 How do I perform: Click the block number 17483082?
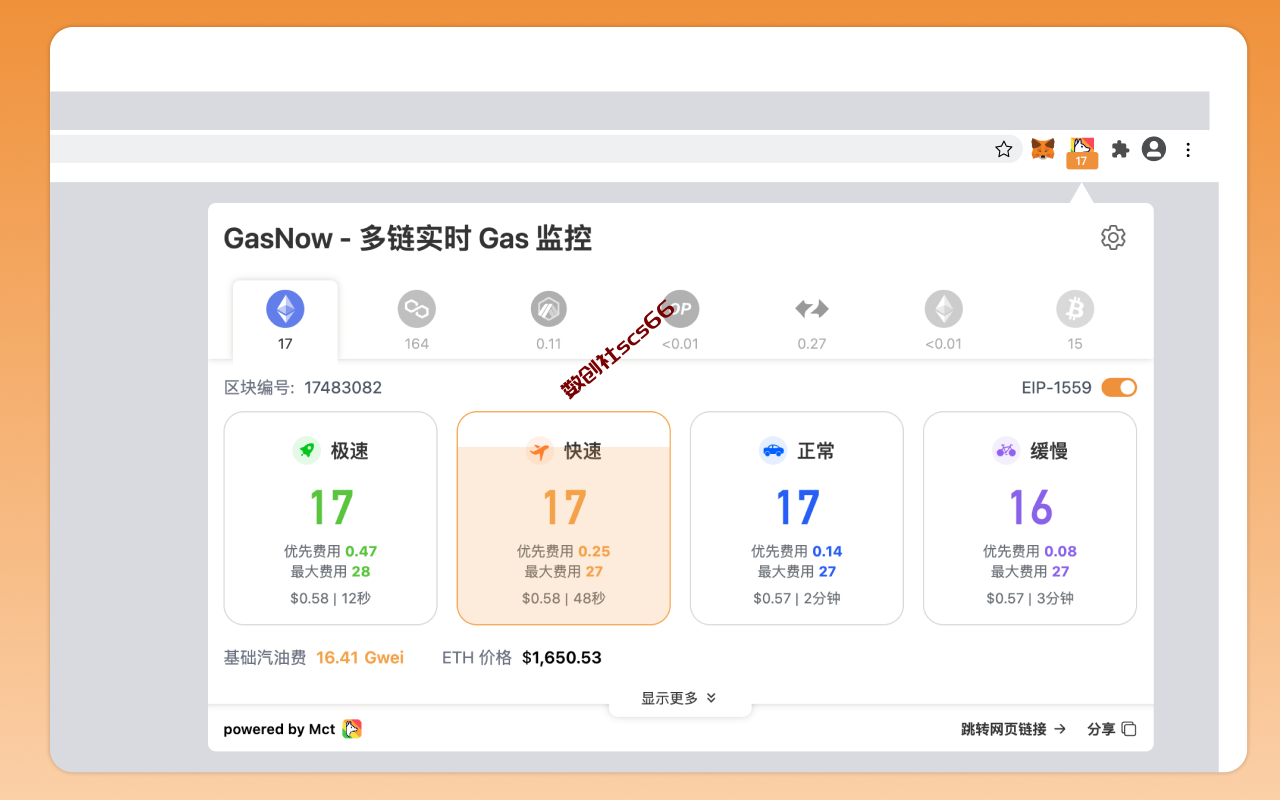[x=343, y=388]
